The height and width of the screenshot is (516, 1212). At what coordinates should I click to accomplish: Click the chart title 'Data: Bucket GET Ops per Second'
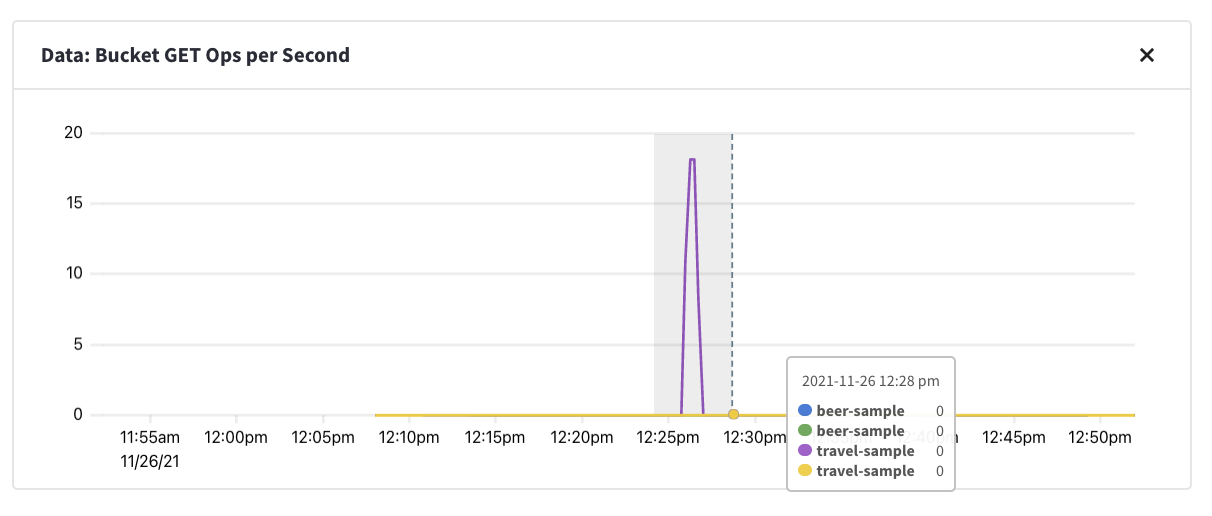pos(195,56)
